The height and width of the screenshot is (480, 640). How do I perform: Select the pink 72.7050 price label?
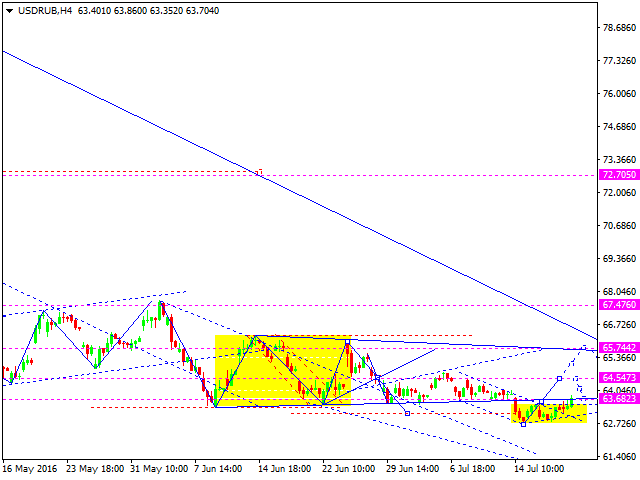[x=619, y=175]
